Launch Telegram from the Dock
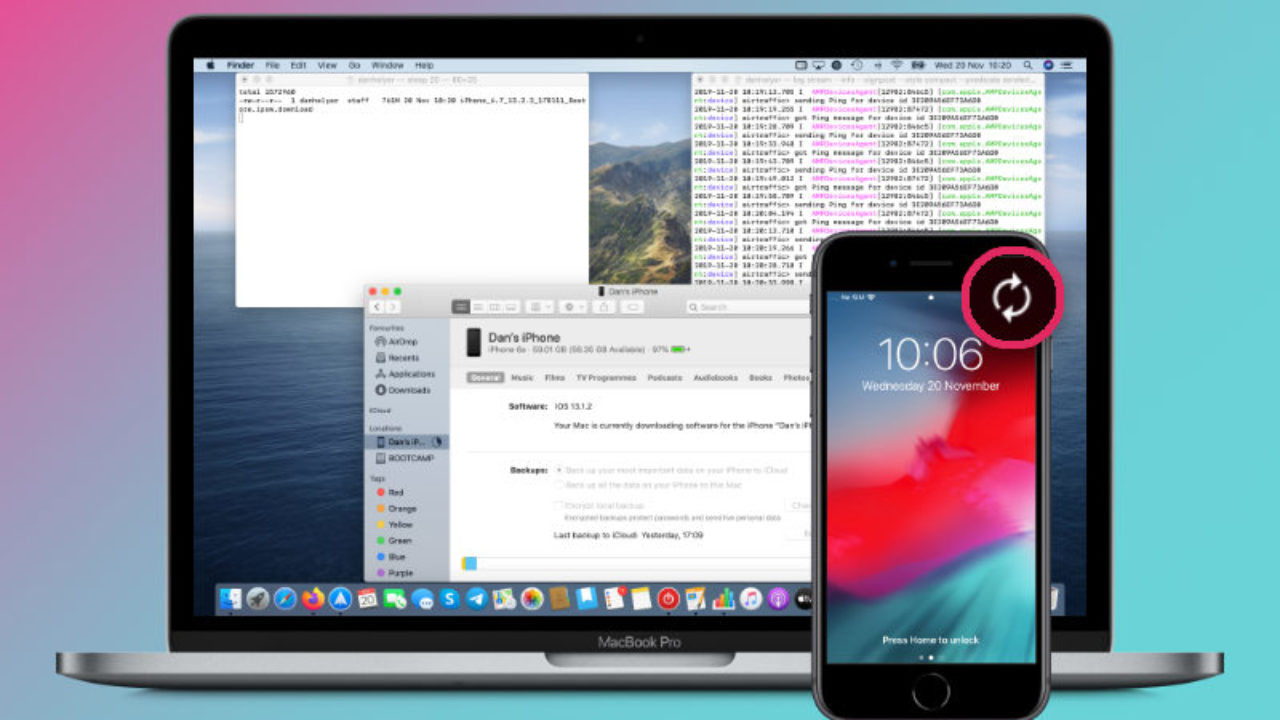Viewport: 1280px width, 720px height. [x=477, y=599]
